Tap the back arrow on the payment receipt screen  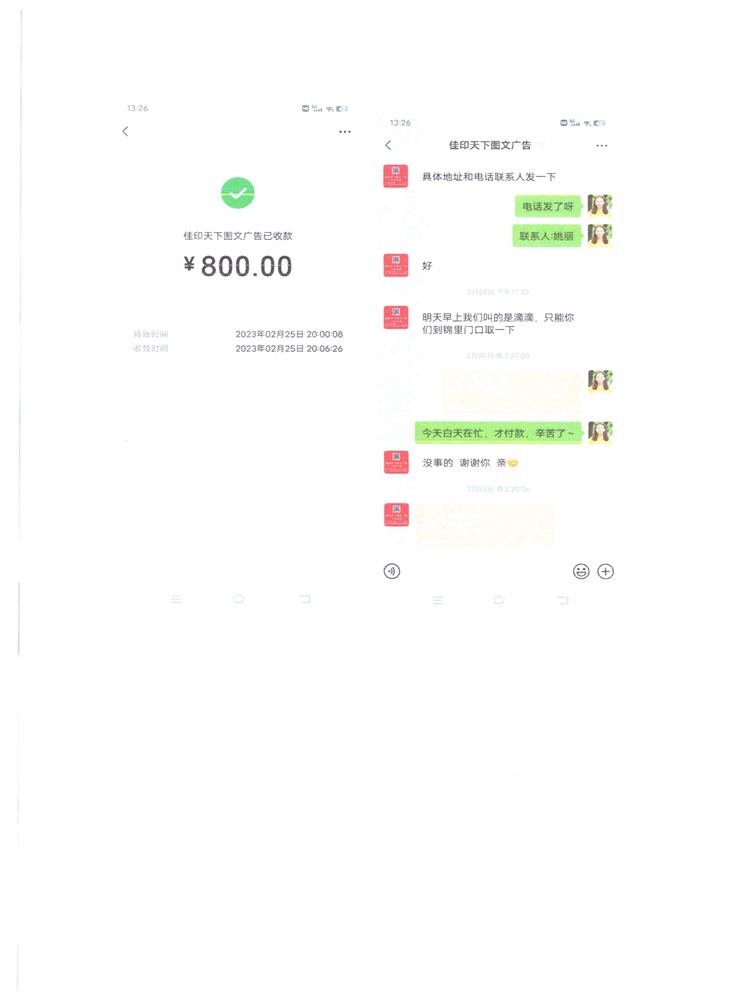click(x=125, y=131)
